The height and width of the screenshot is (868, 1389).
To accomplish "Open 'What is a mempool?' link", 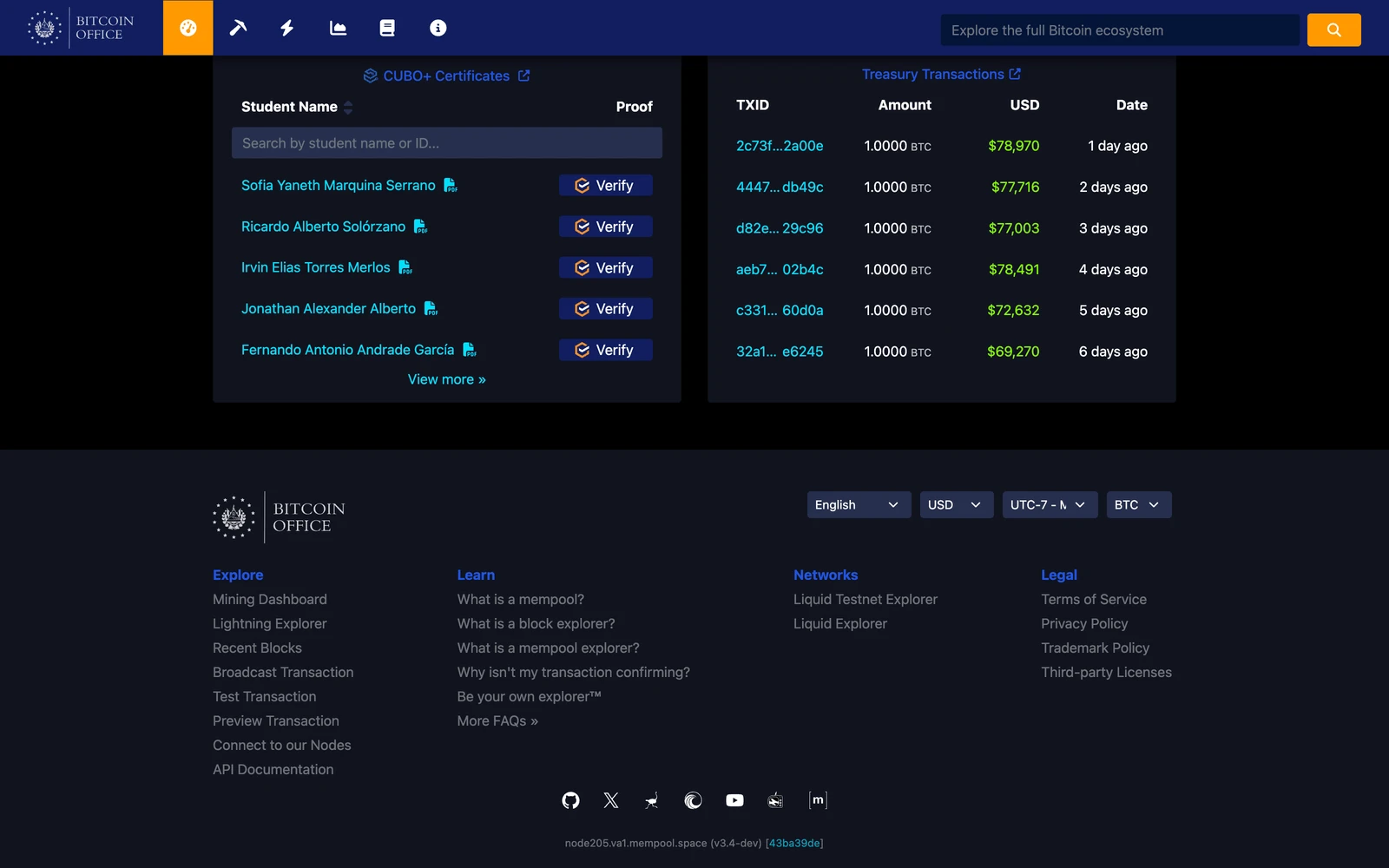I will click(x=521, y=599).
